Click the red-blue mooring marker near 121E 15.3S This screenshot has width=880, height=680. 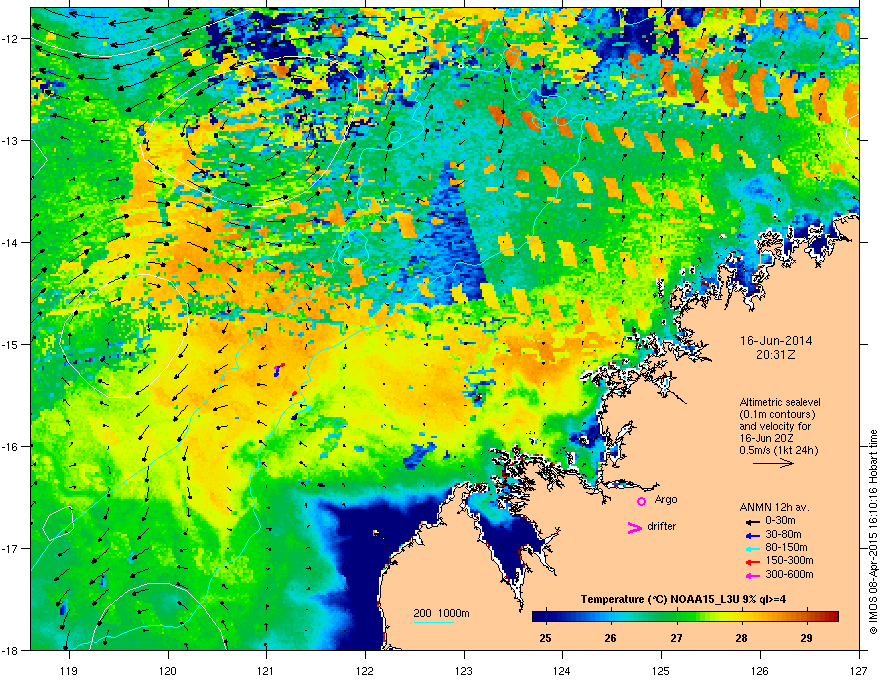click(278, 370)
